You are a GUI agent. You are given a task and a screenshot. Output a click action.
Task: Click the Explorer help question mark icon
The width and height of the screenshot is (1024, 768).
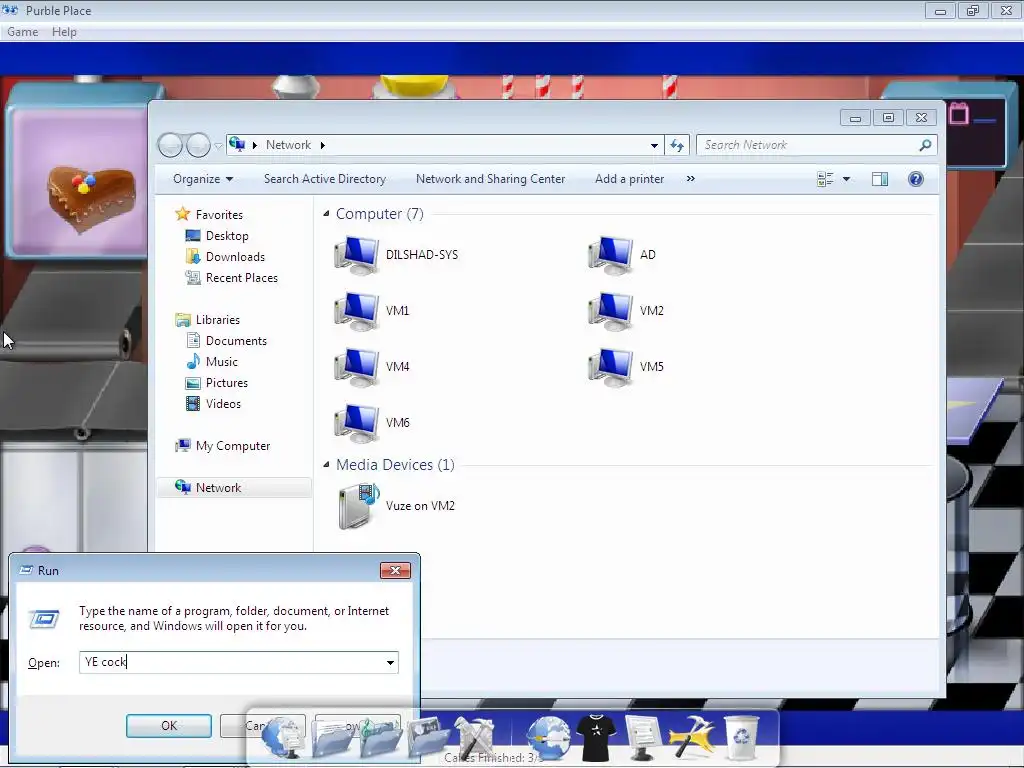pyautogui.click(x=916, y=179)
